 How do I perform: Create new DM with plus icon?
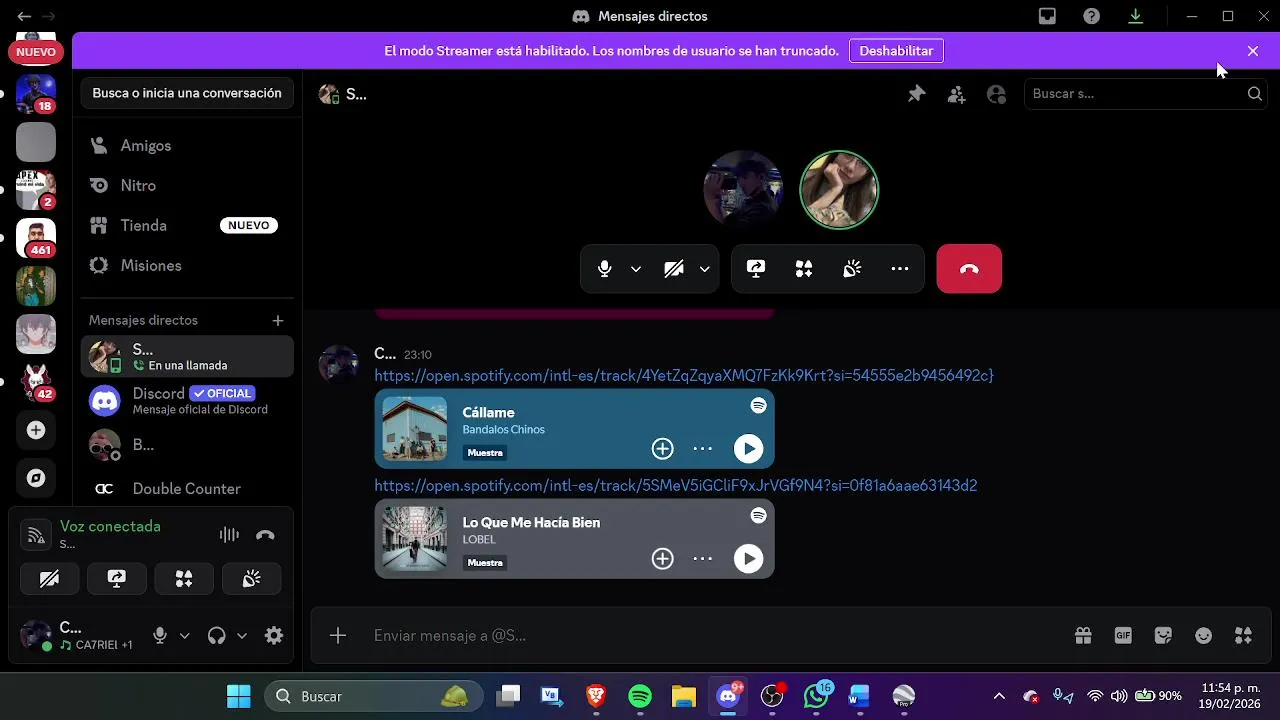[x=278, y=321]
